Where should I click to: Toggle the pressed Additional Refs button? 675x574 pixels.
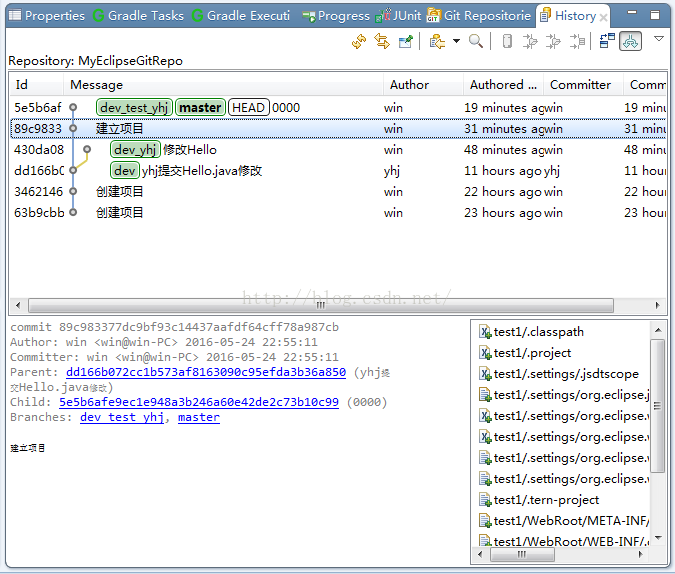630,42
